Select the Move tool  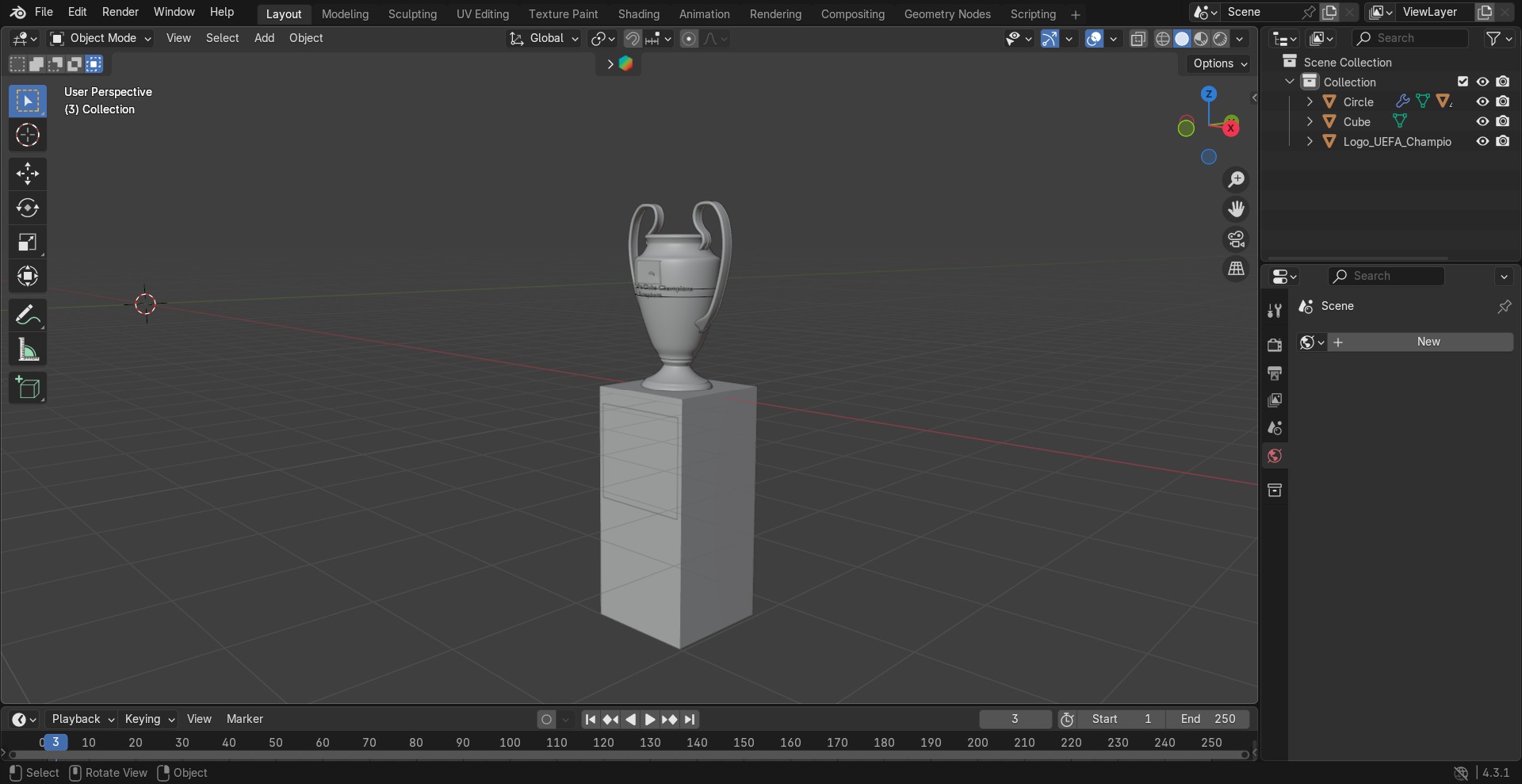click(28, 174)
